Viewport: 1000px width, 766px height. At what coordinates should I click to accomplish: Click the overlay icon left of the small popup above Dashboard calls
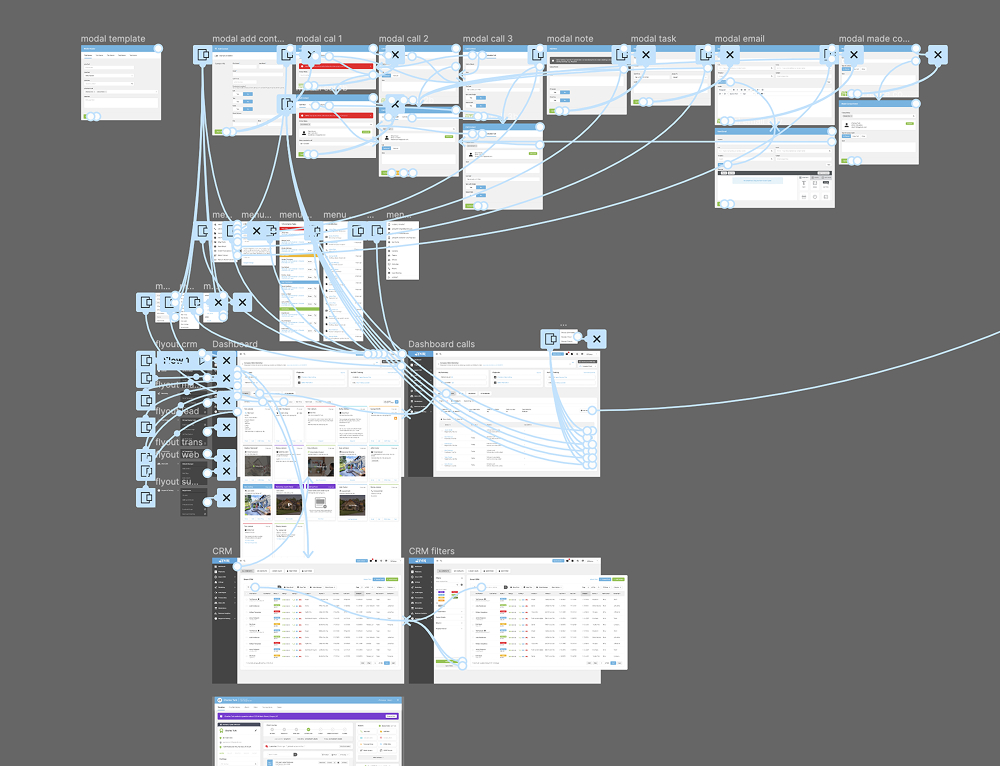(x=551, y=339)
